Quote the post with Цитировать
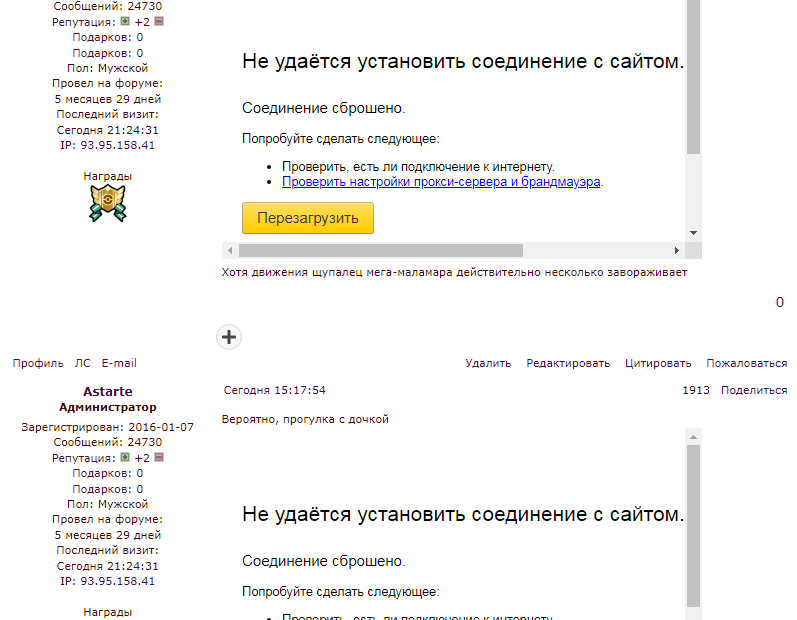 (658, 363)
